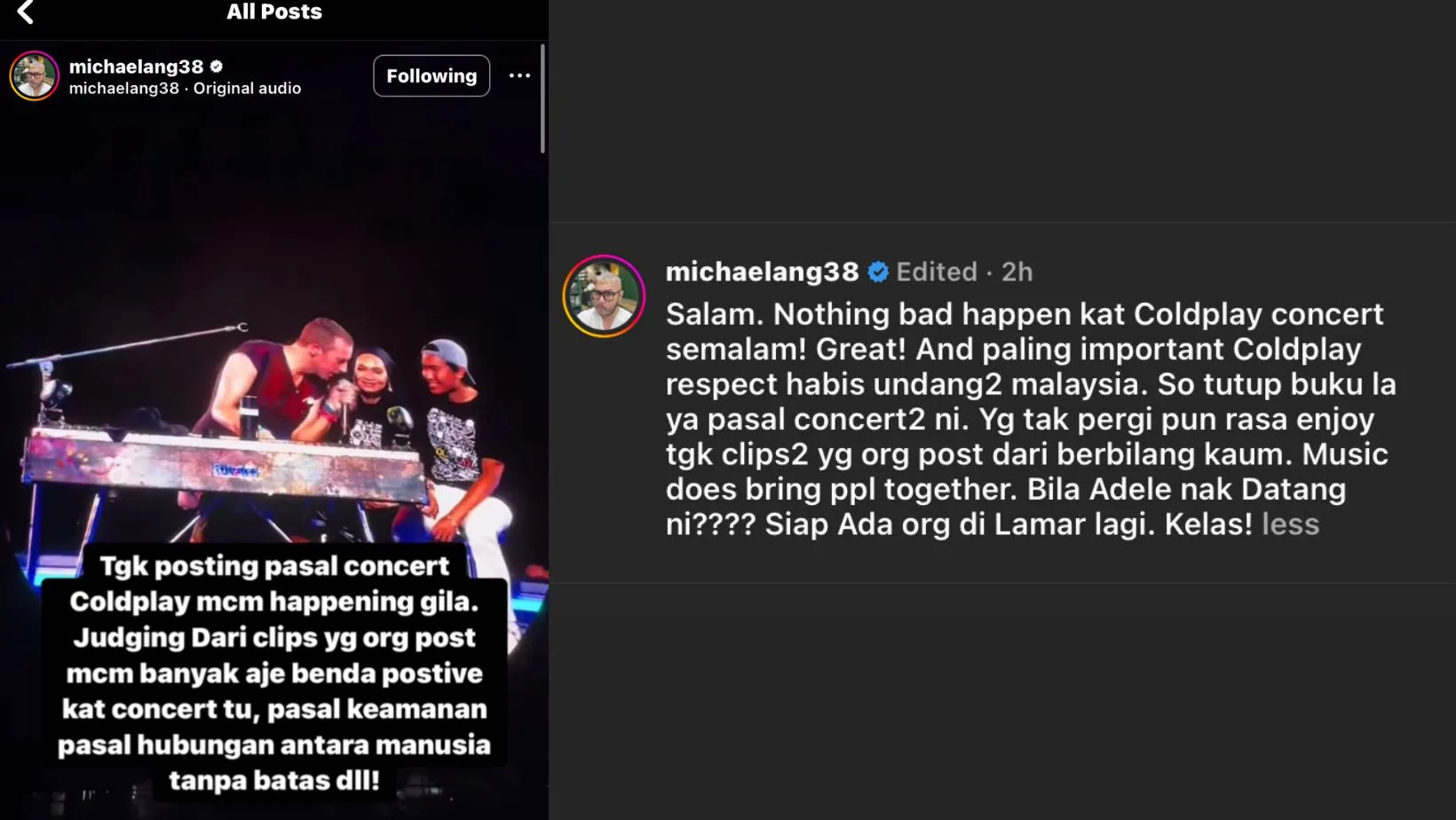Click michaelang38 name above the caption
The height and width of the screenshot is (820, 1456).
[x=762, y=272]
